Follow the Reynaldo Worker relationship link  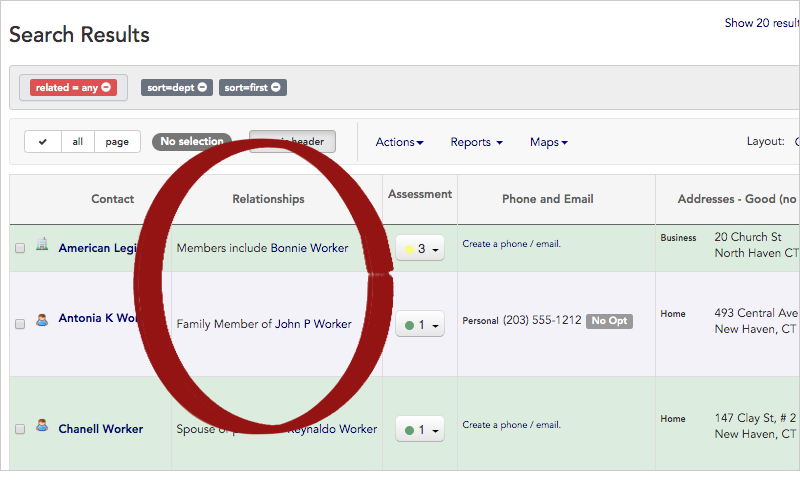(x=333, y=429)
